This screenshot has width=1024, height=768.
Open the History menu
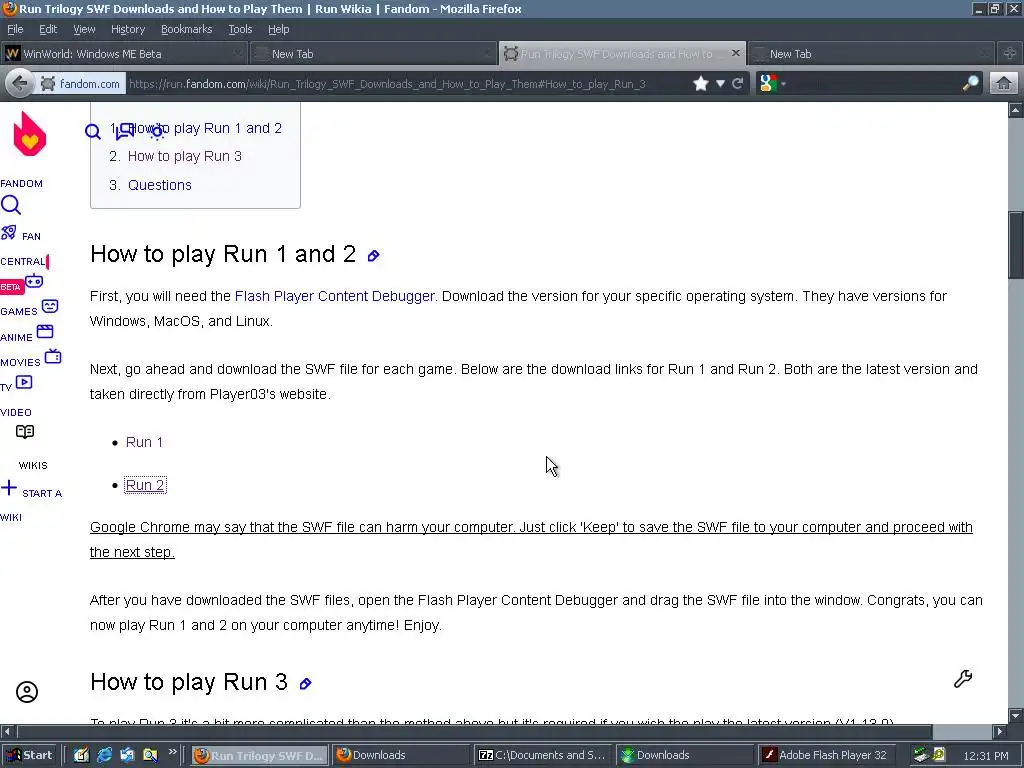pyautogui.click(x=128, y=29)
